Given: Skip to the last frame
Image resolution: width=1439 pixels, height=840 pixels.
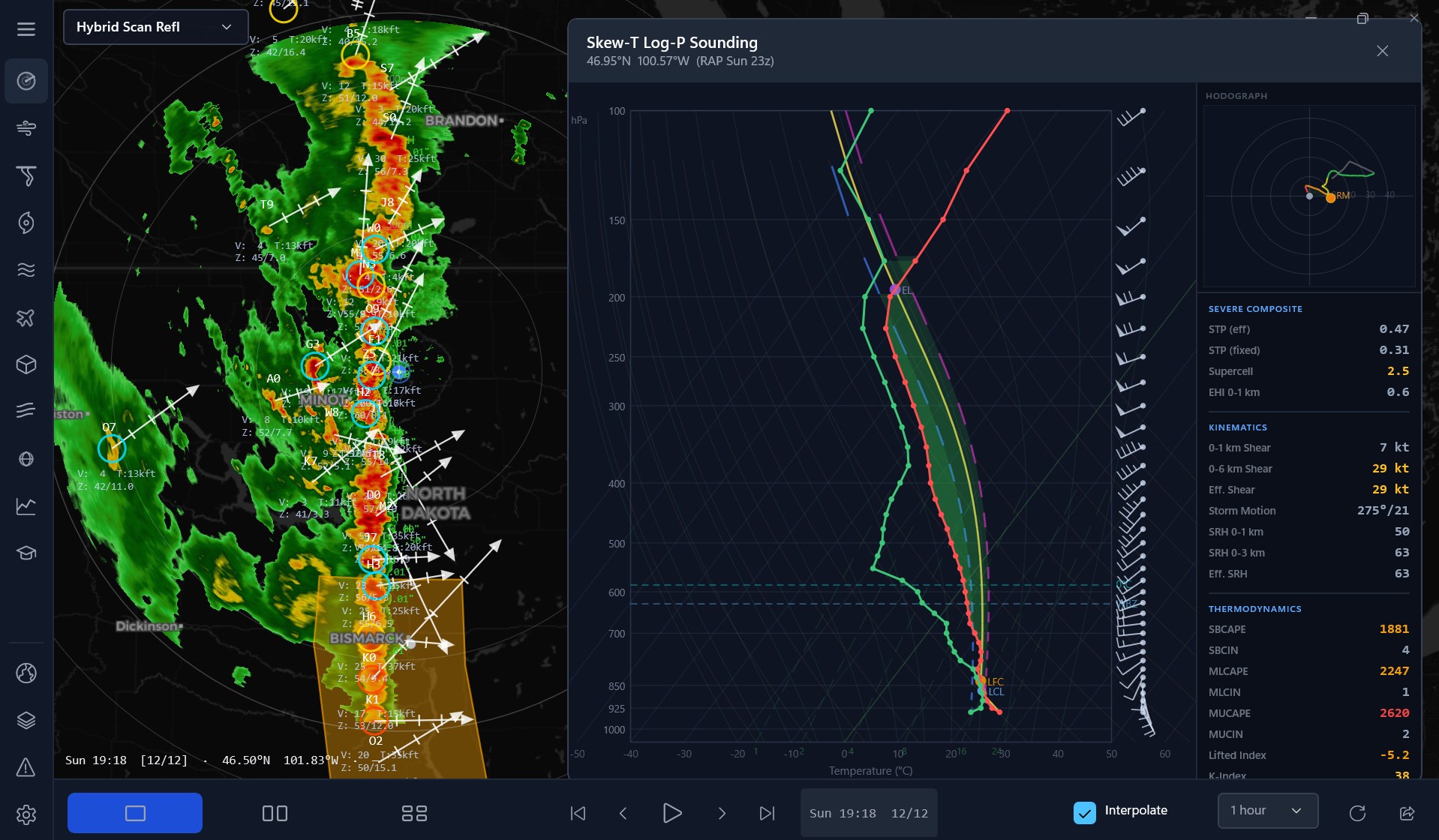Looking at the screenshot, I should 767,813.
